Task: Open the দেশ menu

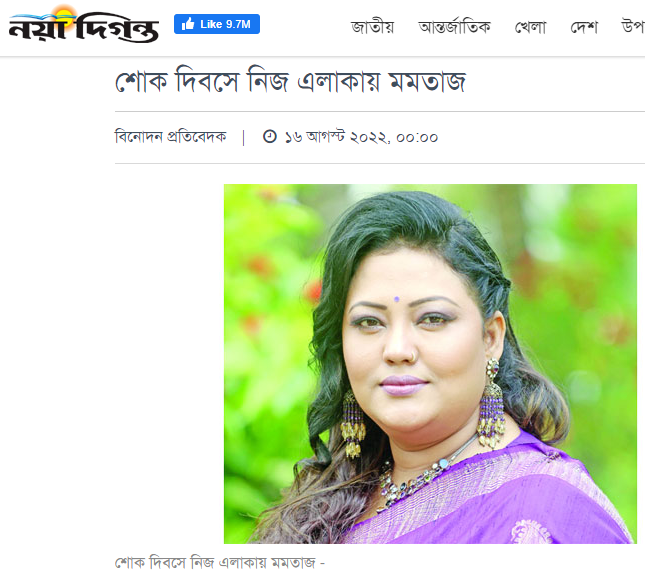Action: click(584, 27)
